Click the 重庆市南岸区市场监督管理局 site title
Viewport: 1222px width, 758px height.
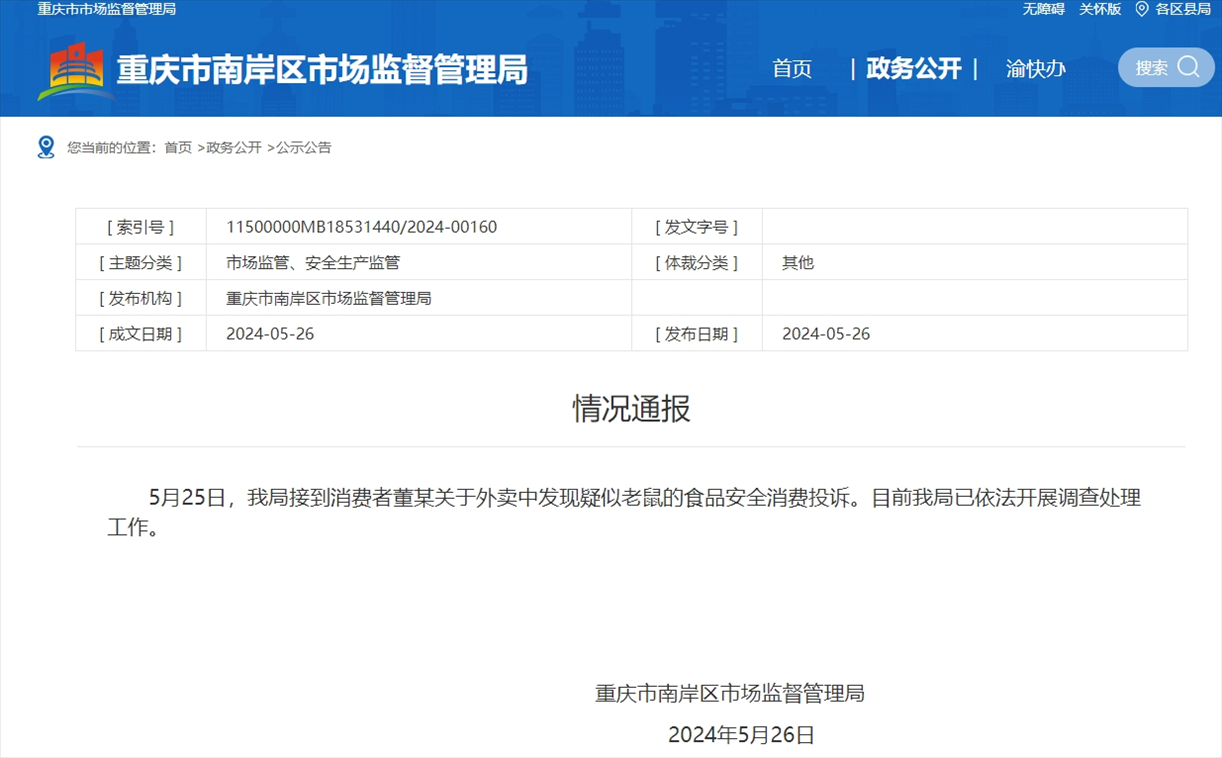(322, 70)
